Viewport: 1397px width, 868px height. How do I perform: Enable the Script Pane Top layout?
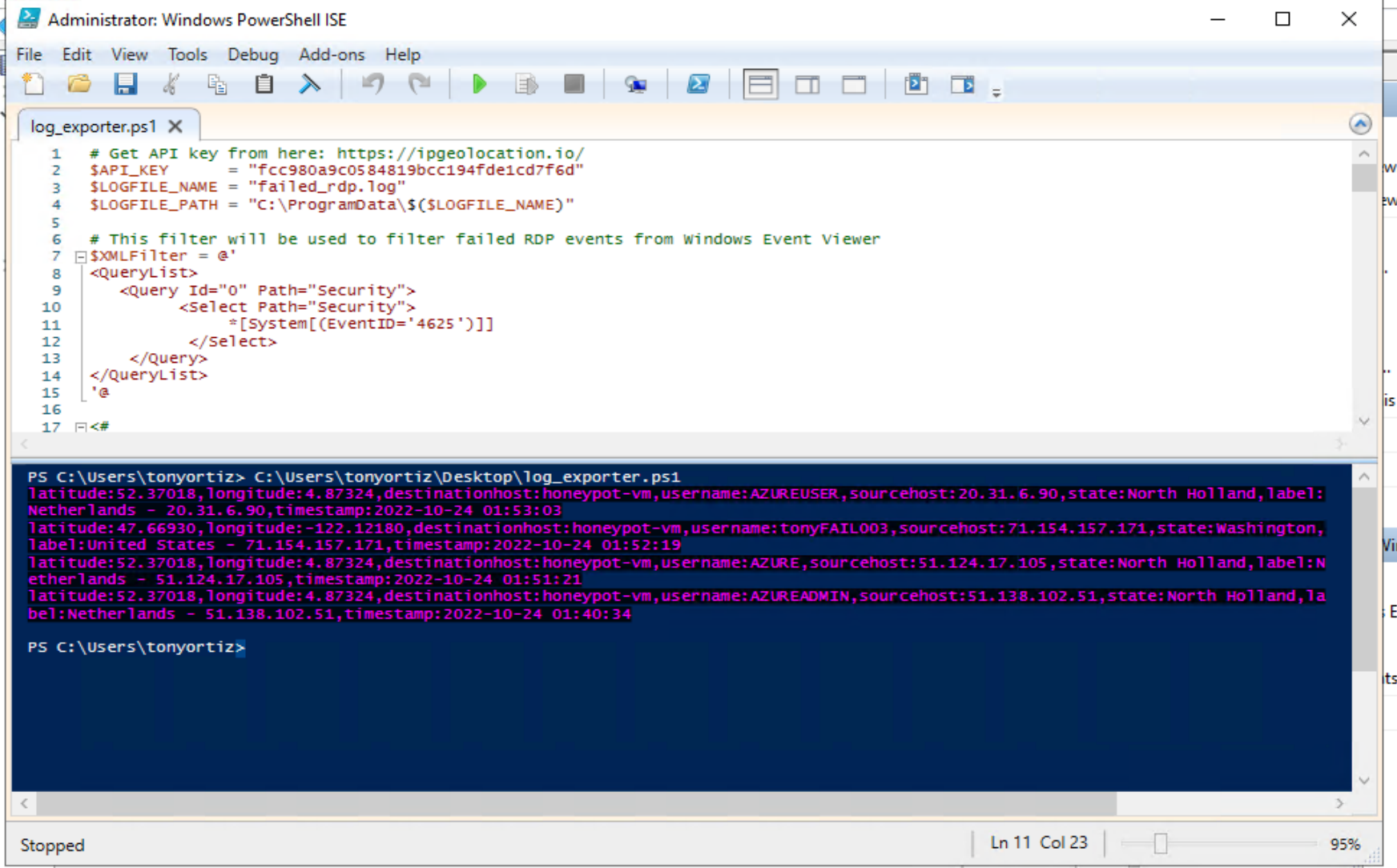point(759,83)
